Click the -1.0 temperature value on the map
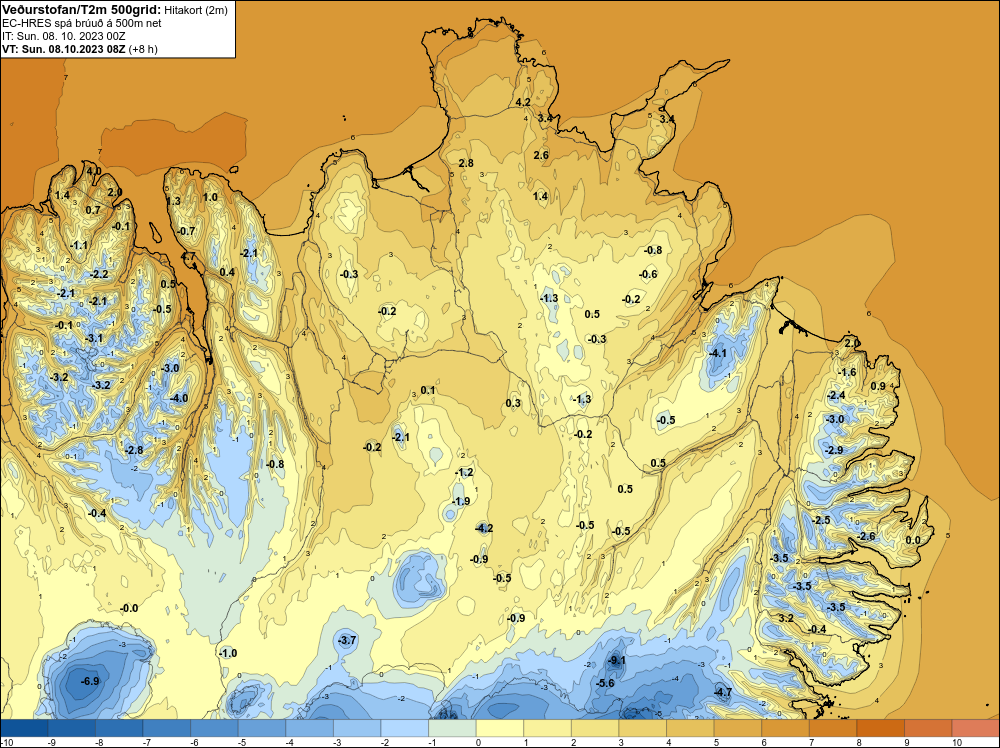 click(x=228, y=653)
